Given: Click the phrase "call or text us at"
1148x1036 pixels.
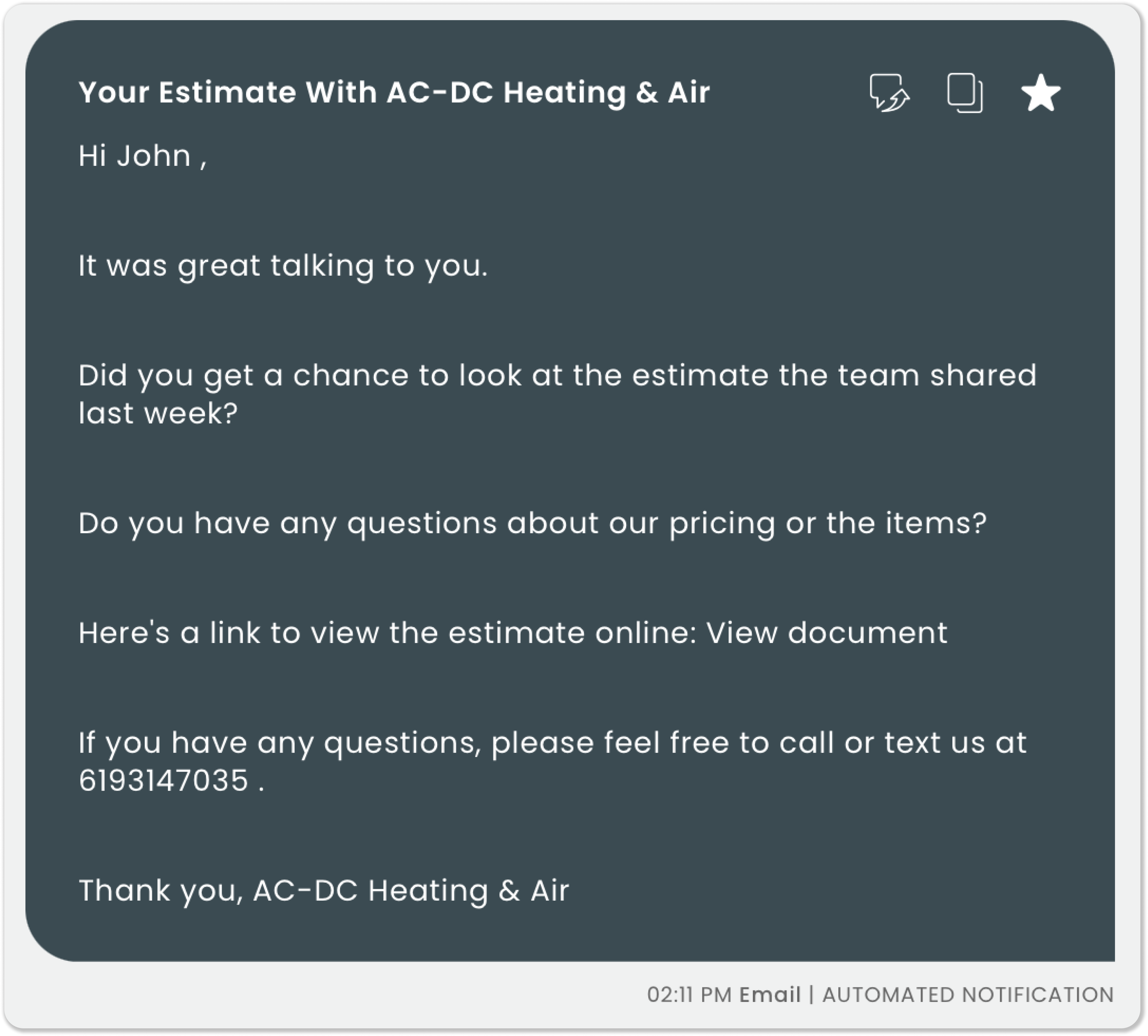Looking at the screenshot, I should (x=903, y=743).
